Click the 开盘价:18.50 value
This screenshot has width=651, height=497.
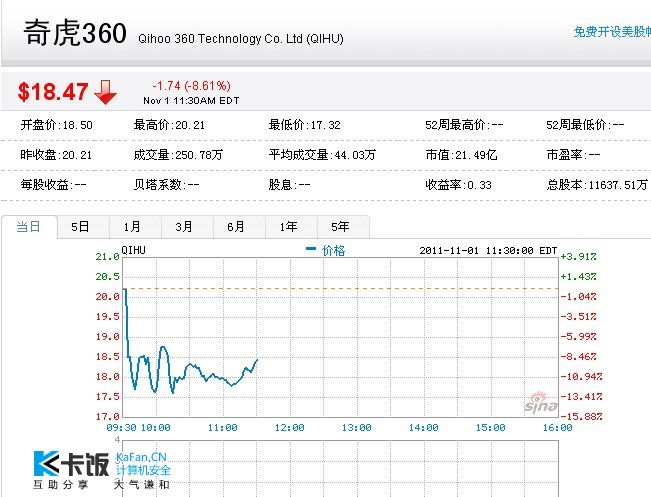click(x=56, y=125)
